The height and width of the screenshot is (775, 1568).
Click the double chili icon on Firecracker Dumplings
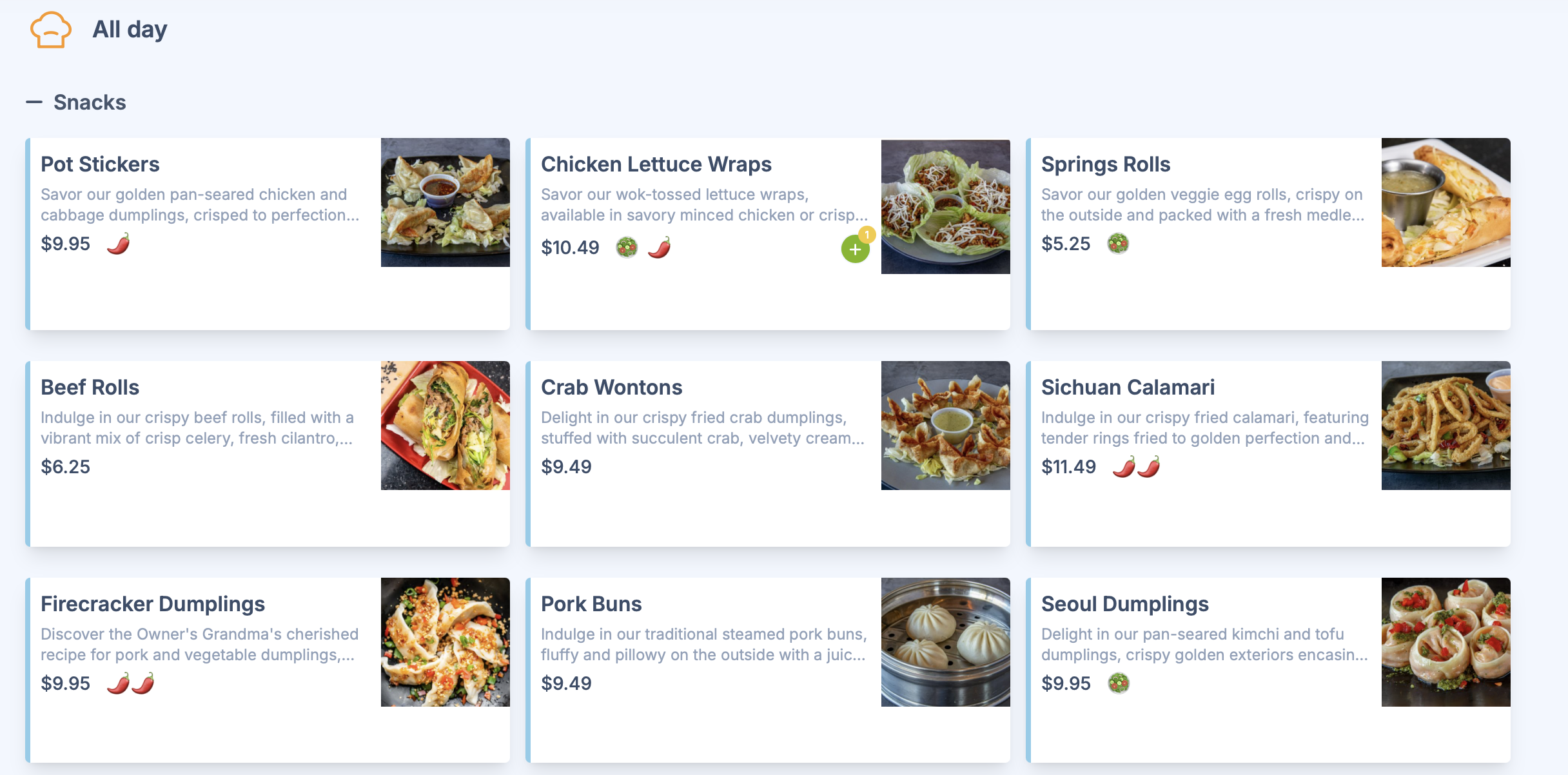tap(131, 683)
